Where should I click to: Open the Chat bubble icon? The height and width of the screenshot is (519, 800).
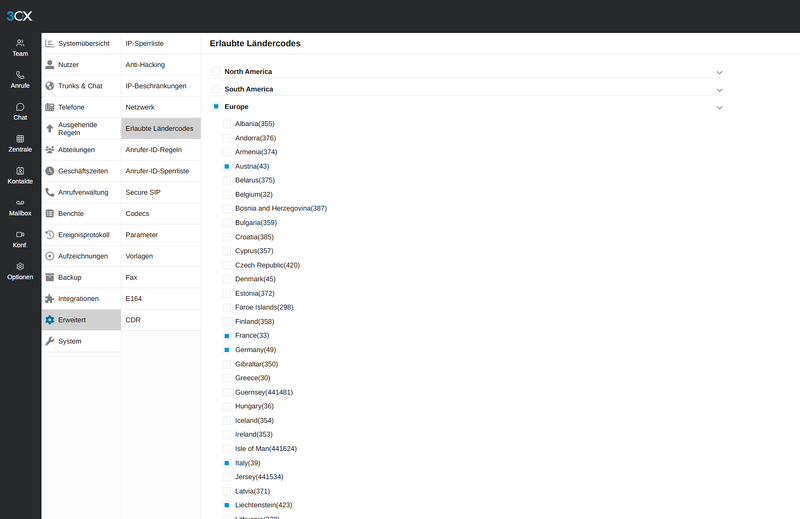click(x=20, y=107)
